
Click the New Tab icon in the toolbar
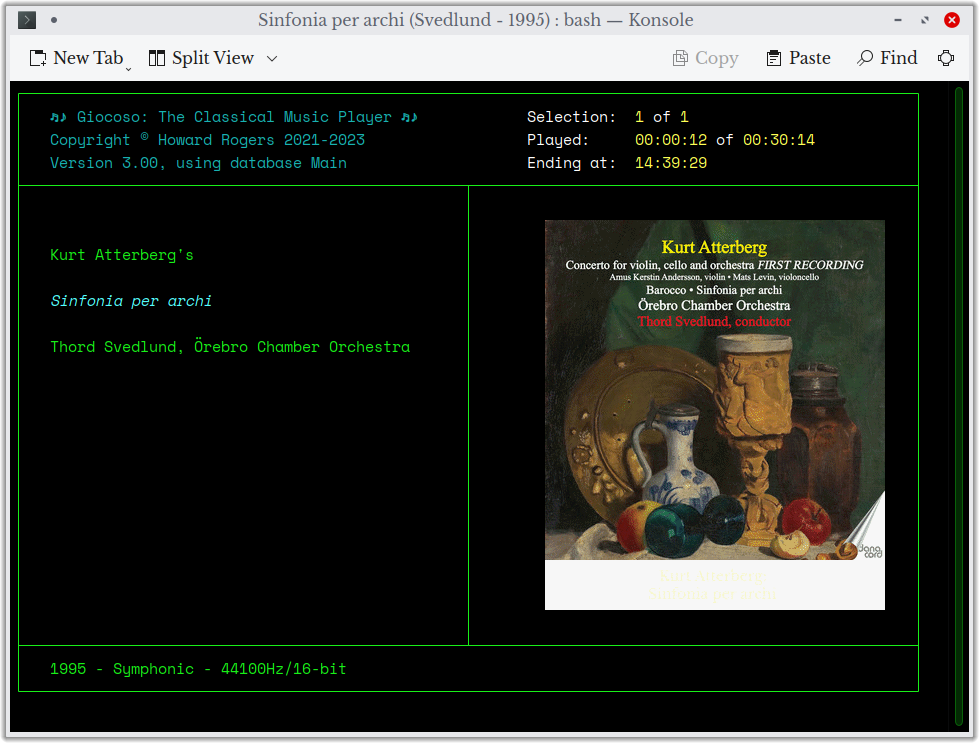coord(37,58)
